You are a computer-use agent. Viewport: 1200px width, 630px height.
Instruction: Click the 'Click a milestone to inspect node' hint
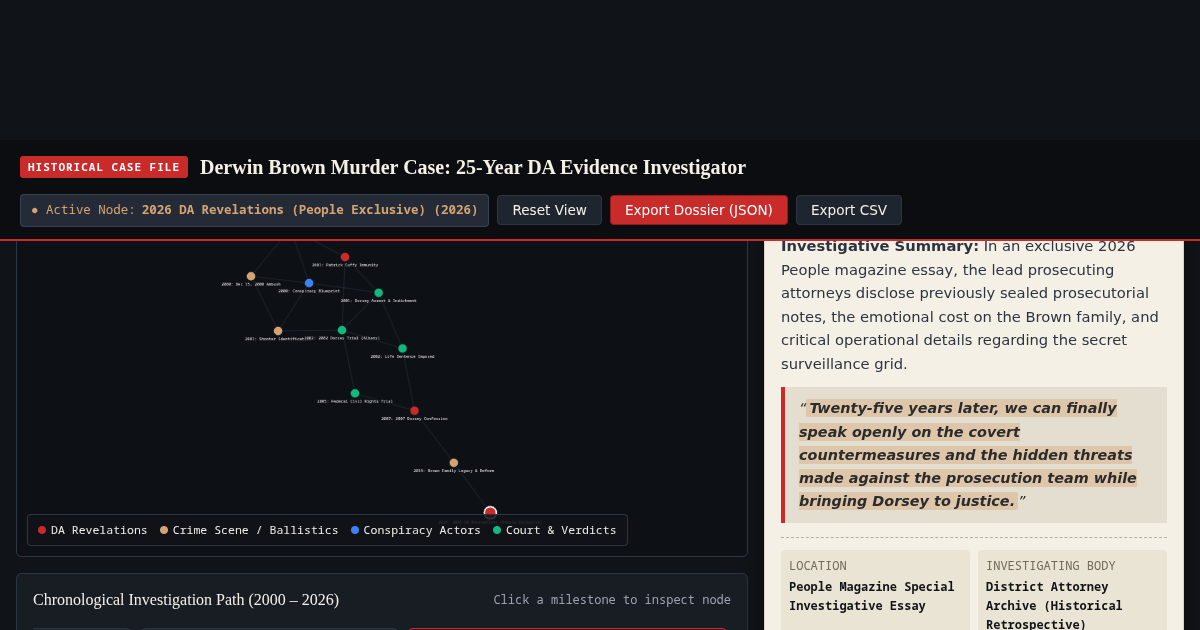click(612, 600)
